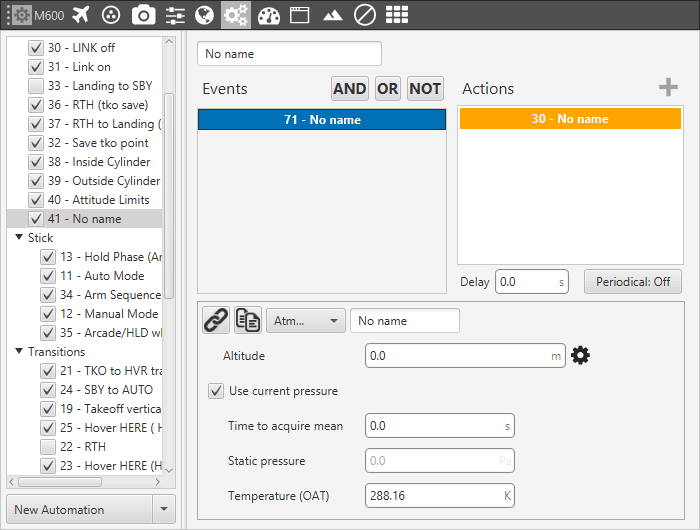The image size is (700, 530).
Task: Click the New Automation button
Action: pos(80,509)
